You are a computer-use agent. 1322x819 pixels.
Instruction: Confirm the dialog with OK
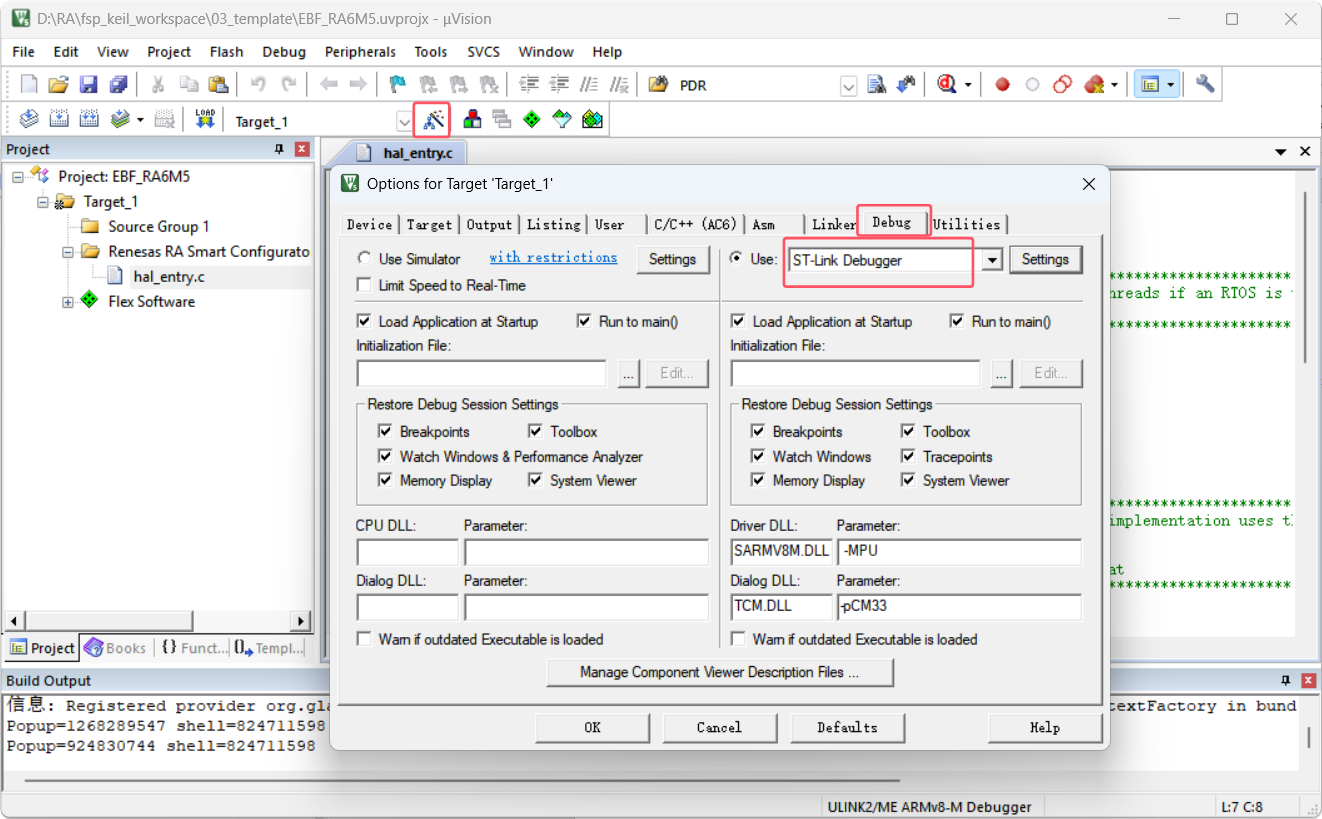pos(592,728)
